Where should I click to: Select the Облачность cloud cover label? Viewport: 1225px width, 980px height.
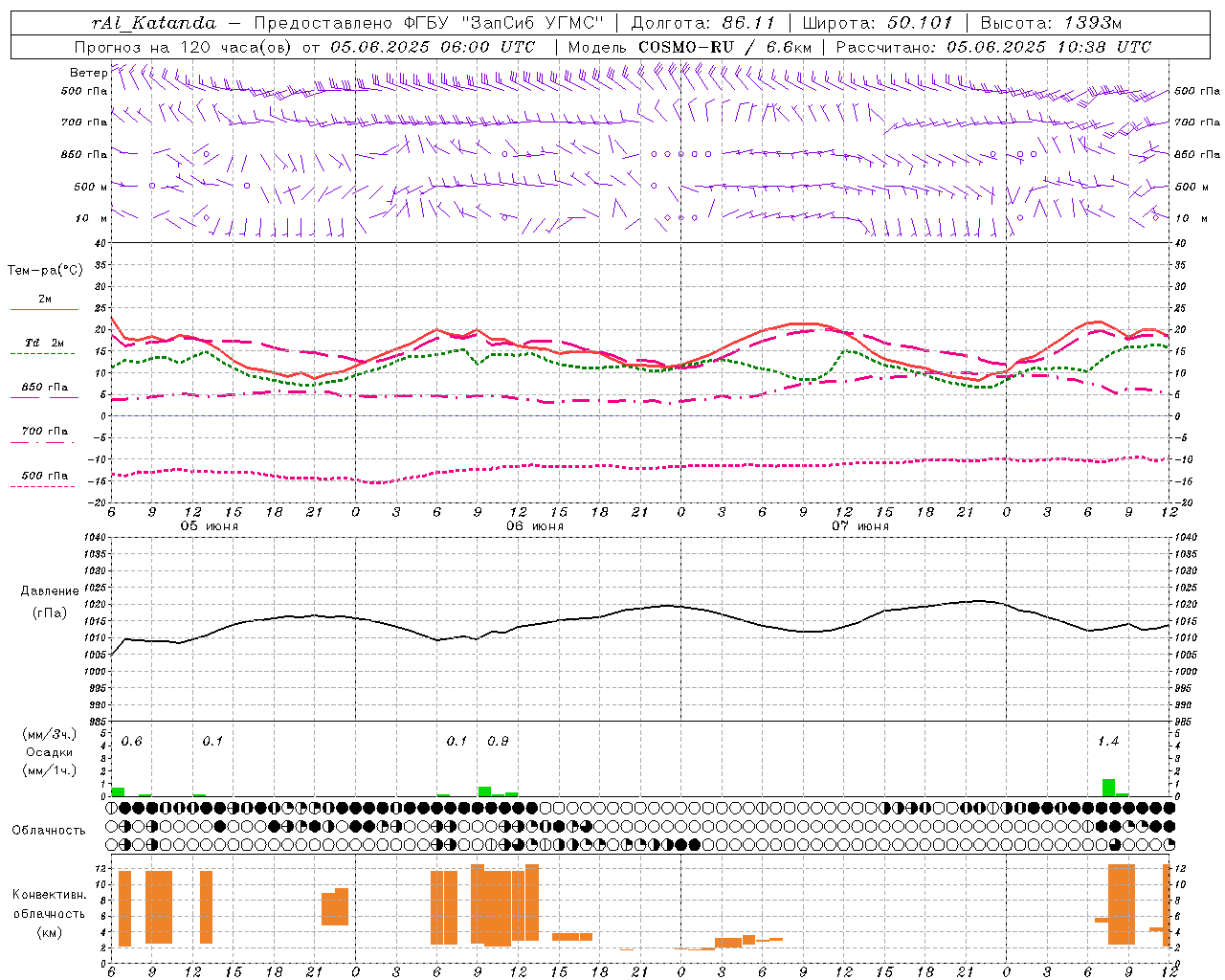point(49,831)
